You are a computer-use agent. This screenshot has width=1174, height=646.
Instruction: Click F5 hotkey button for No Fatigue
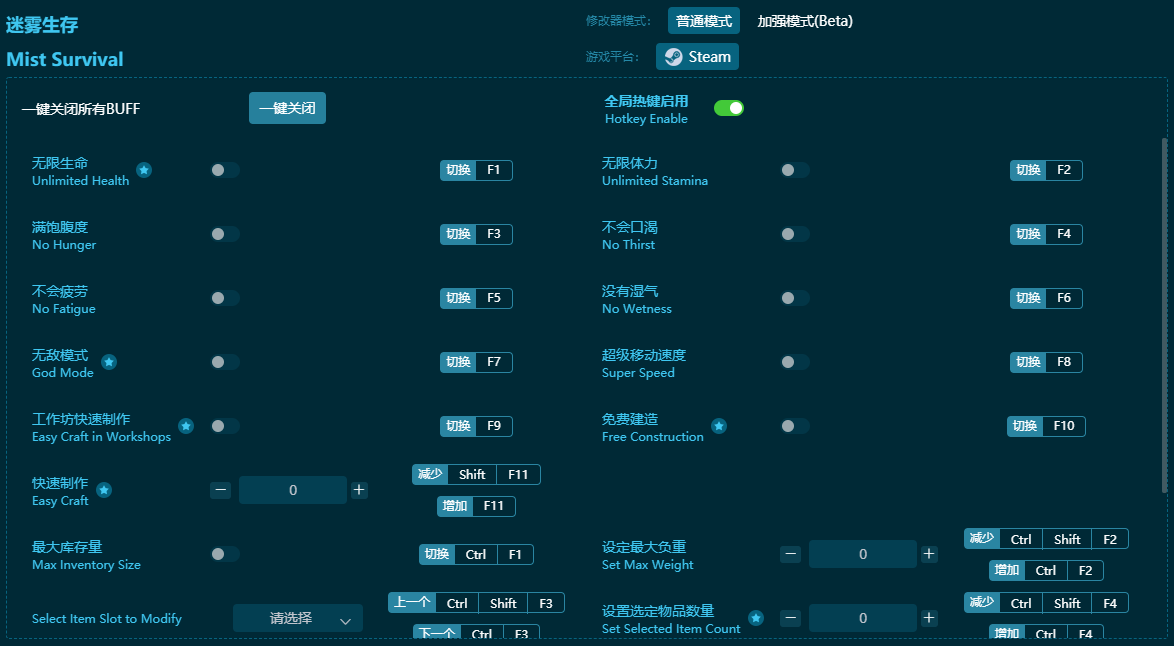[476, 298]
